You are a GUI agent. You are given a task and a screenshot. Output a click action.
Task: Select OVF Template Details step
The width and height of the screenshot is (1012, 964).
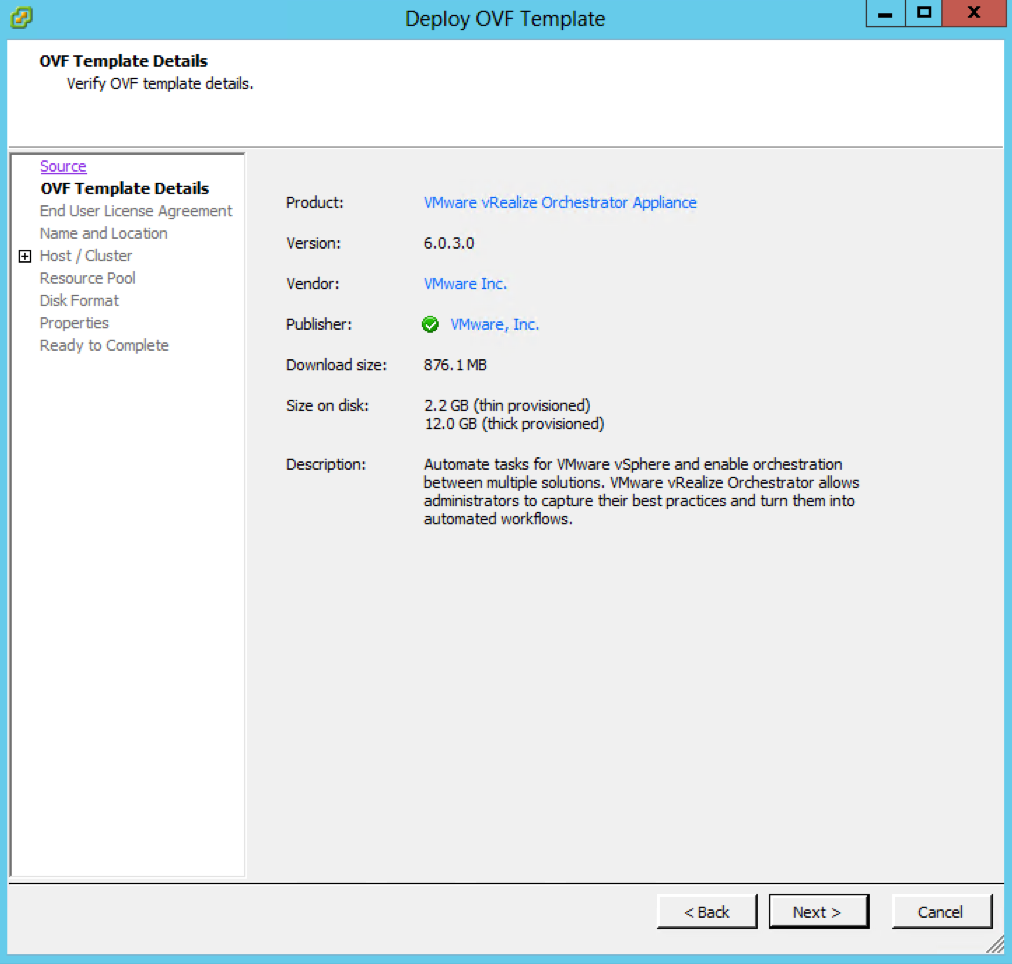(125, 188)
